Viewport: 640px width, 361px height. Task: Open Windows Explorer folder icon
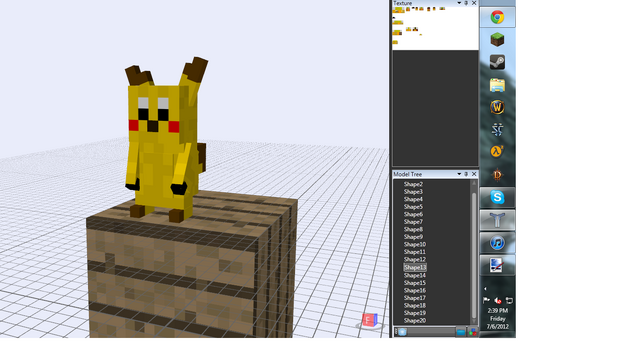(x=497, y=85)
